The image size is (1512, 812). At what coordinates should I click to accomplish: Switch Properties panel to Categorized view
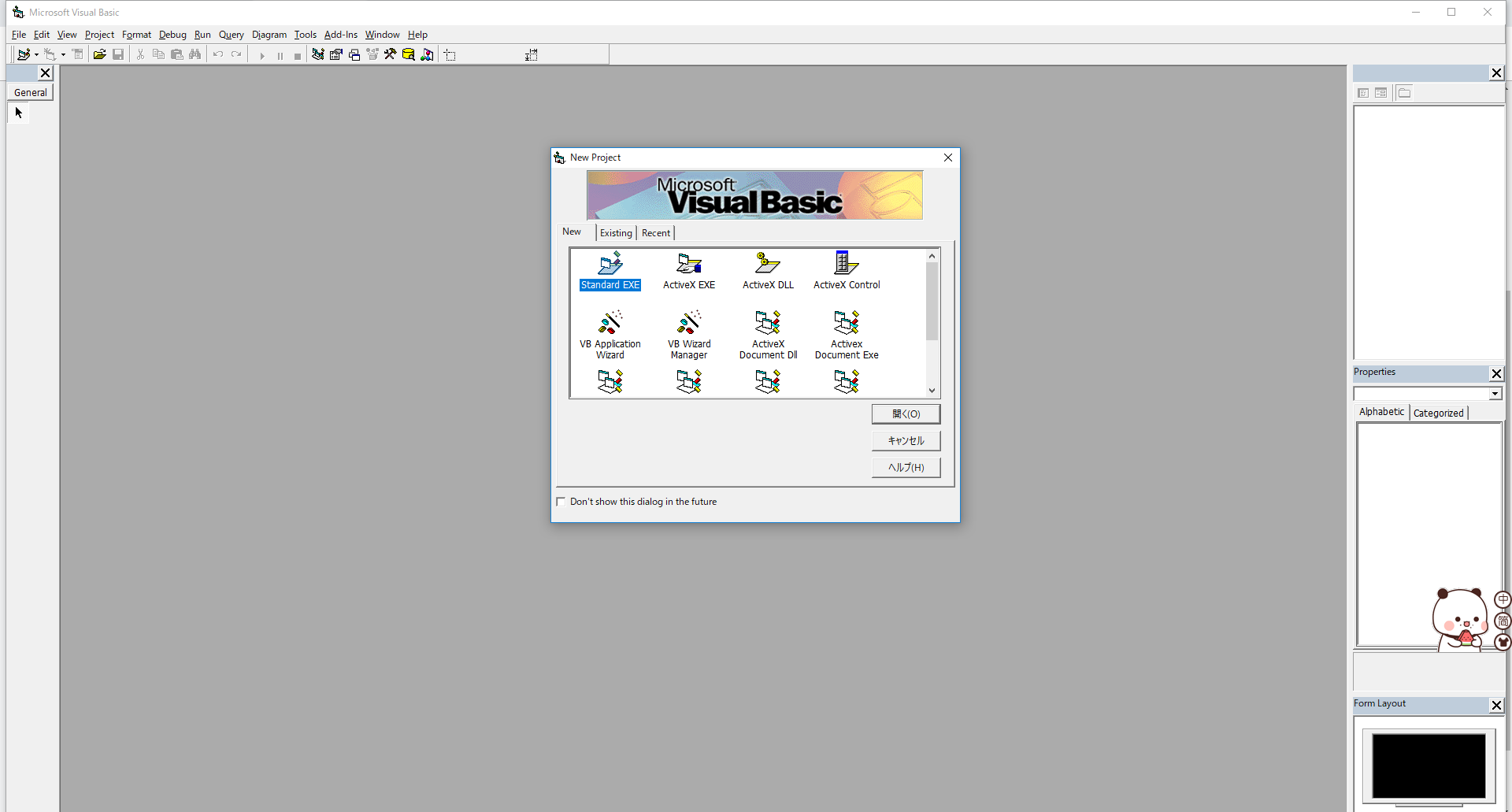click(1438, 412)
